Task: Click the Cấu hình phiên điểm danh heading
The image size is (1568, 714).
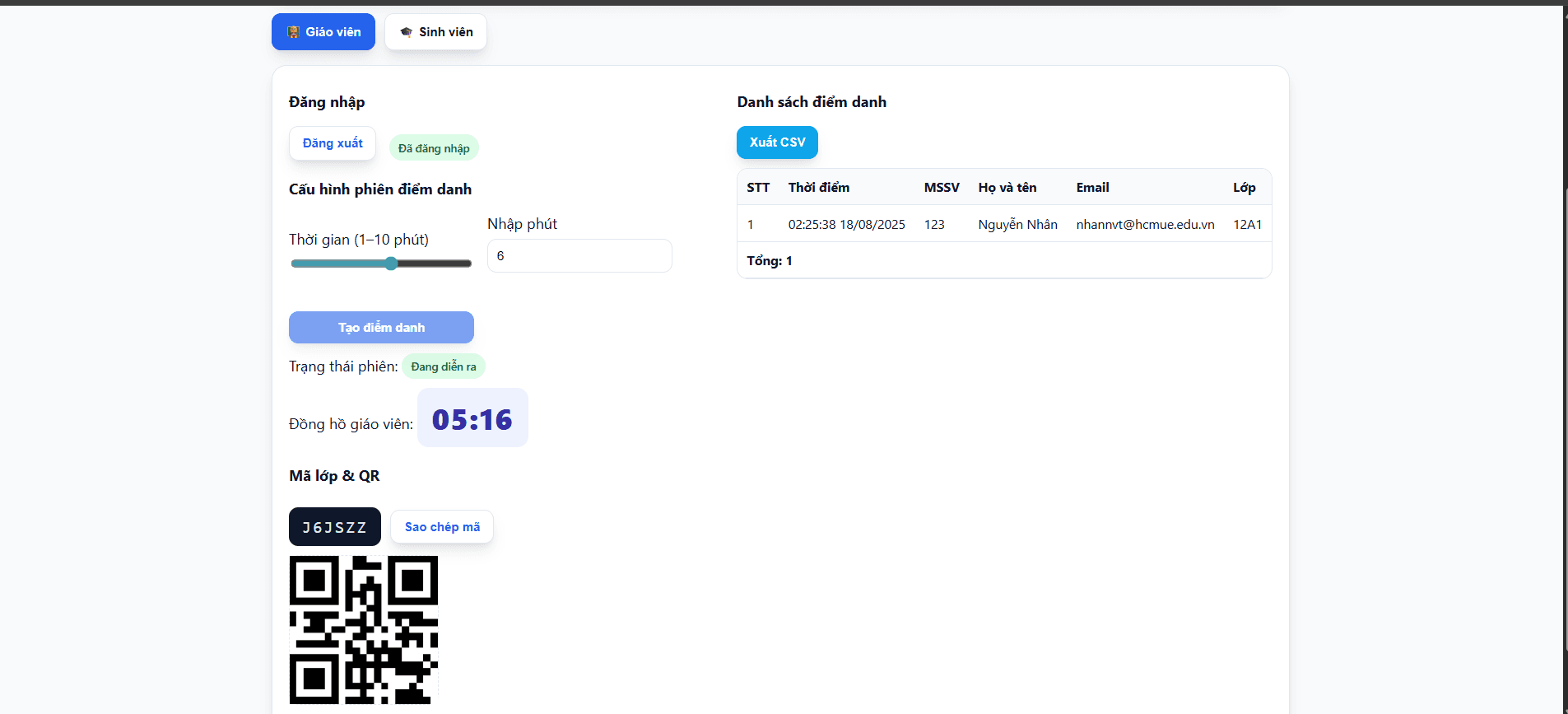Action: [380, 189]
